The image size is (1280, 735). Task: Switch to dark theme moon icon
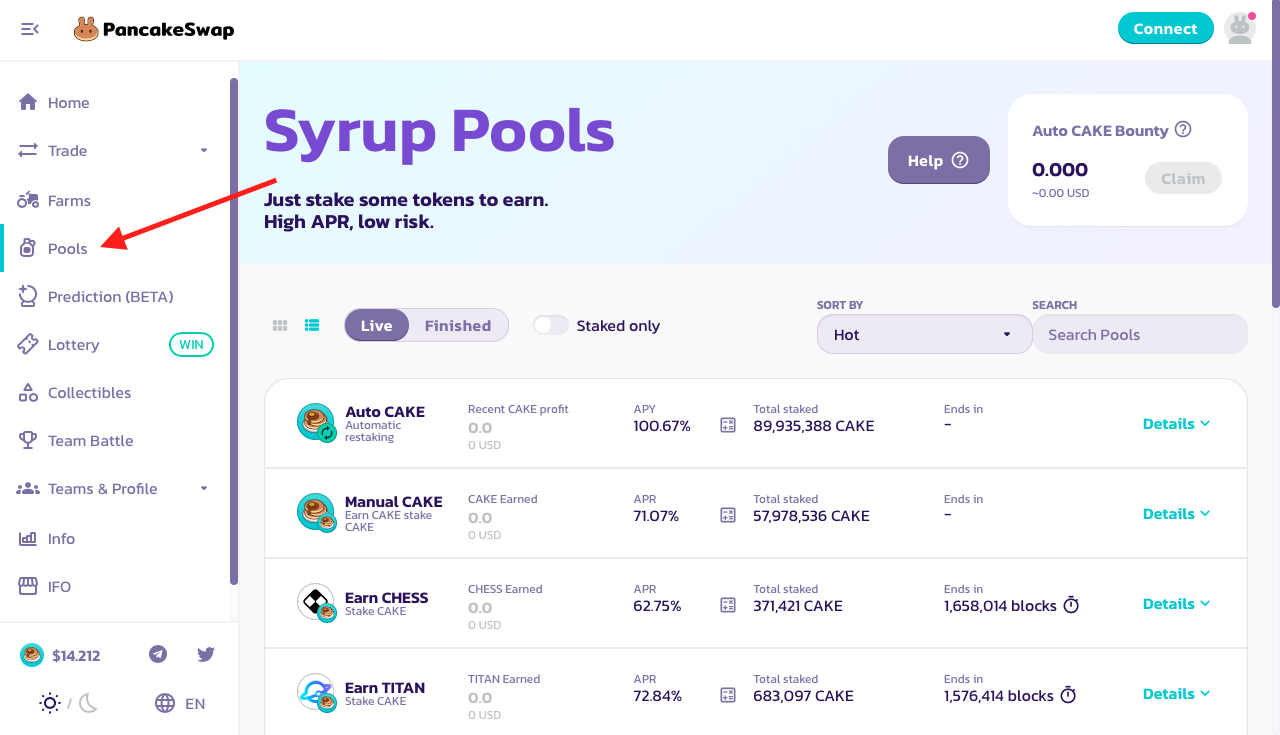[89, 703]
